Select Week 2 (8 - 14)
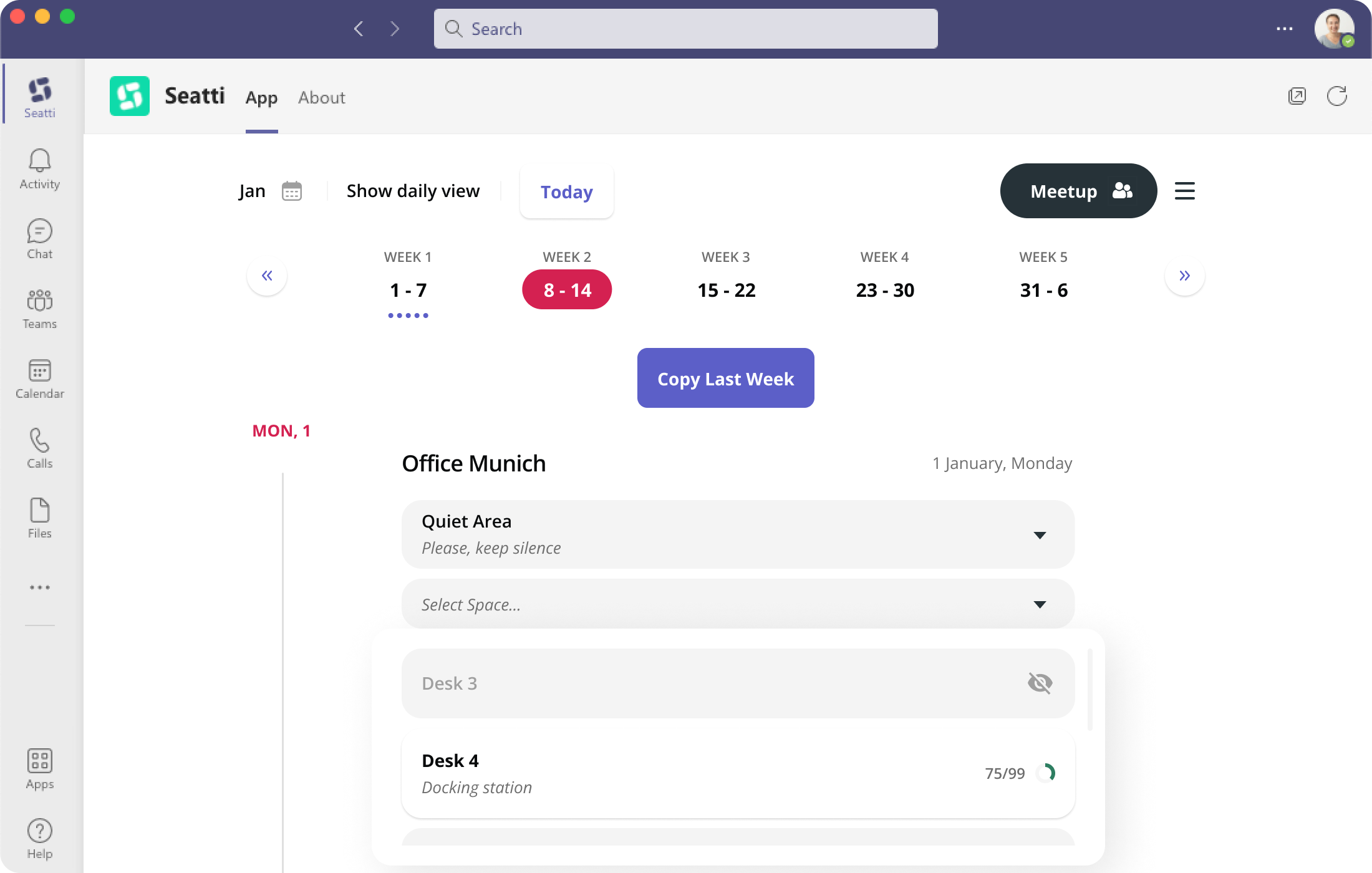This screenshot has width=1372, height=873. [567, 289]
